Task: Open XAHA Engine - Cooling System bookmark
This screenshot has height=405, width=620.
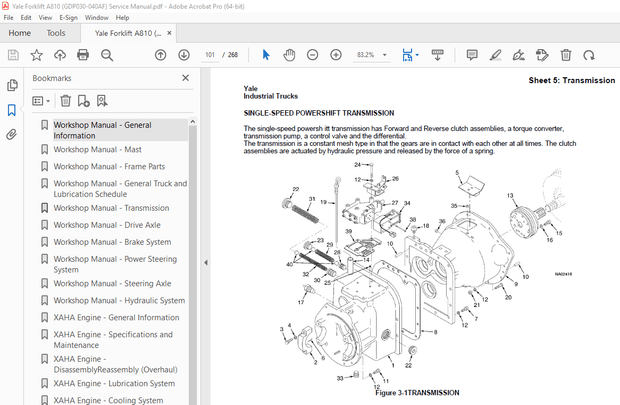Action: tap(108, 400)
